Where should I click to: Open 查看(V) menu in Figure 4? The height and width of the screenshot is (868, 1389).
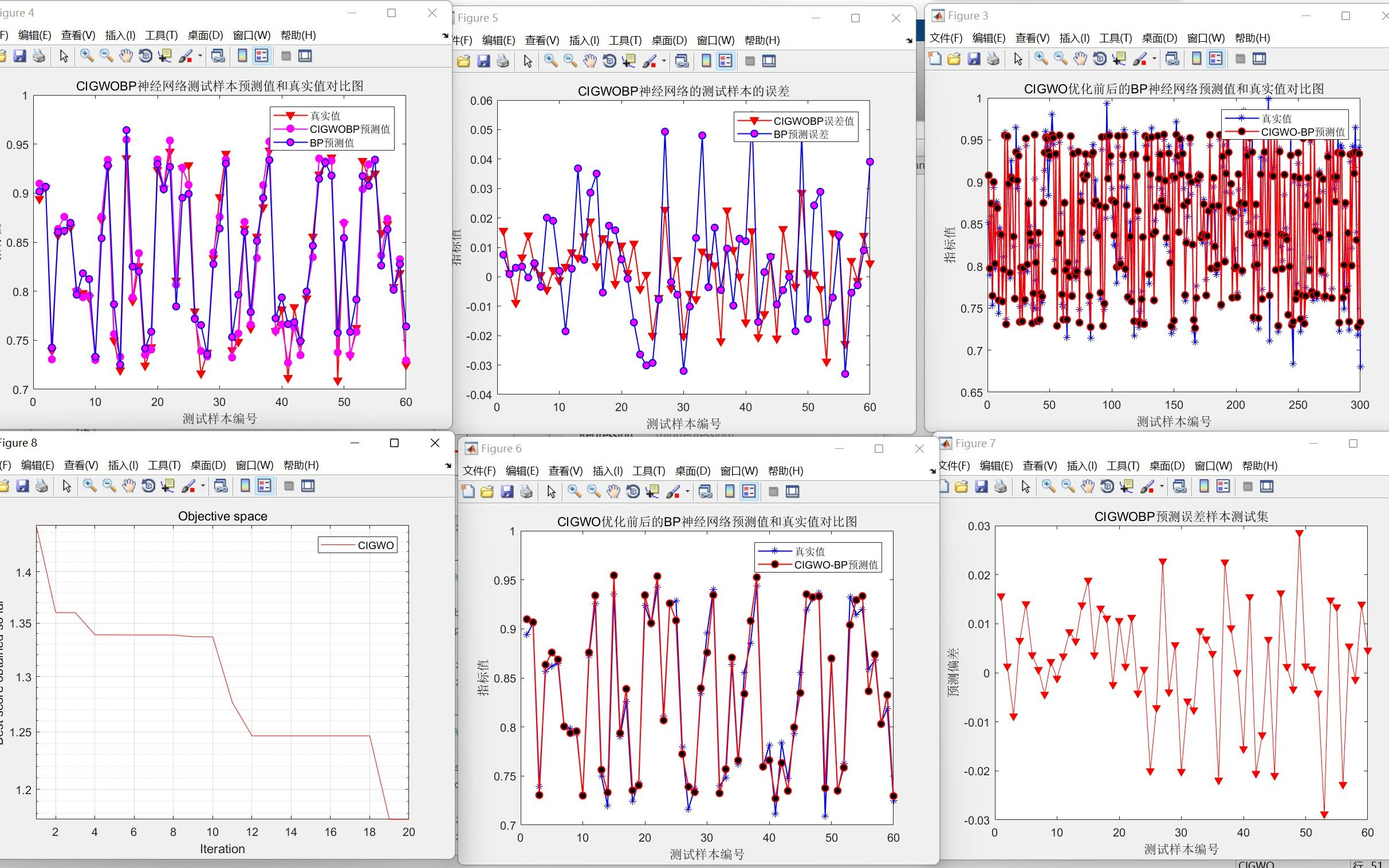[78, 35]
